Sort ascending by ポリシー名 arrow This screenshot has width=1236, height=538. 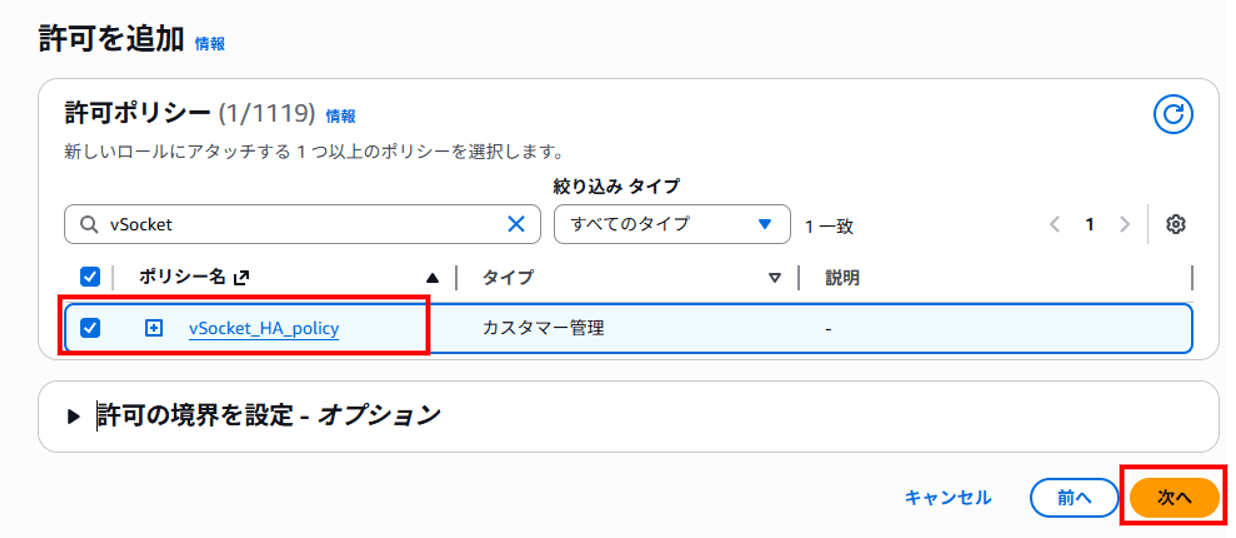[432, 279]
